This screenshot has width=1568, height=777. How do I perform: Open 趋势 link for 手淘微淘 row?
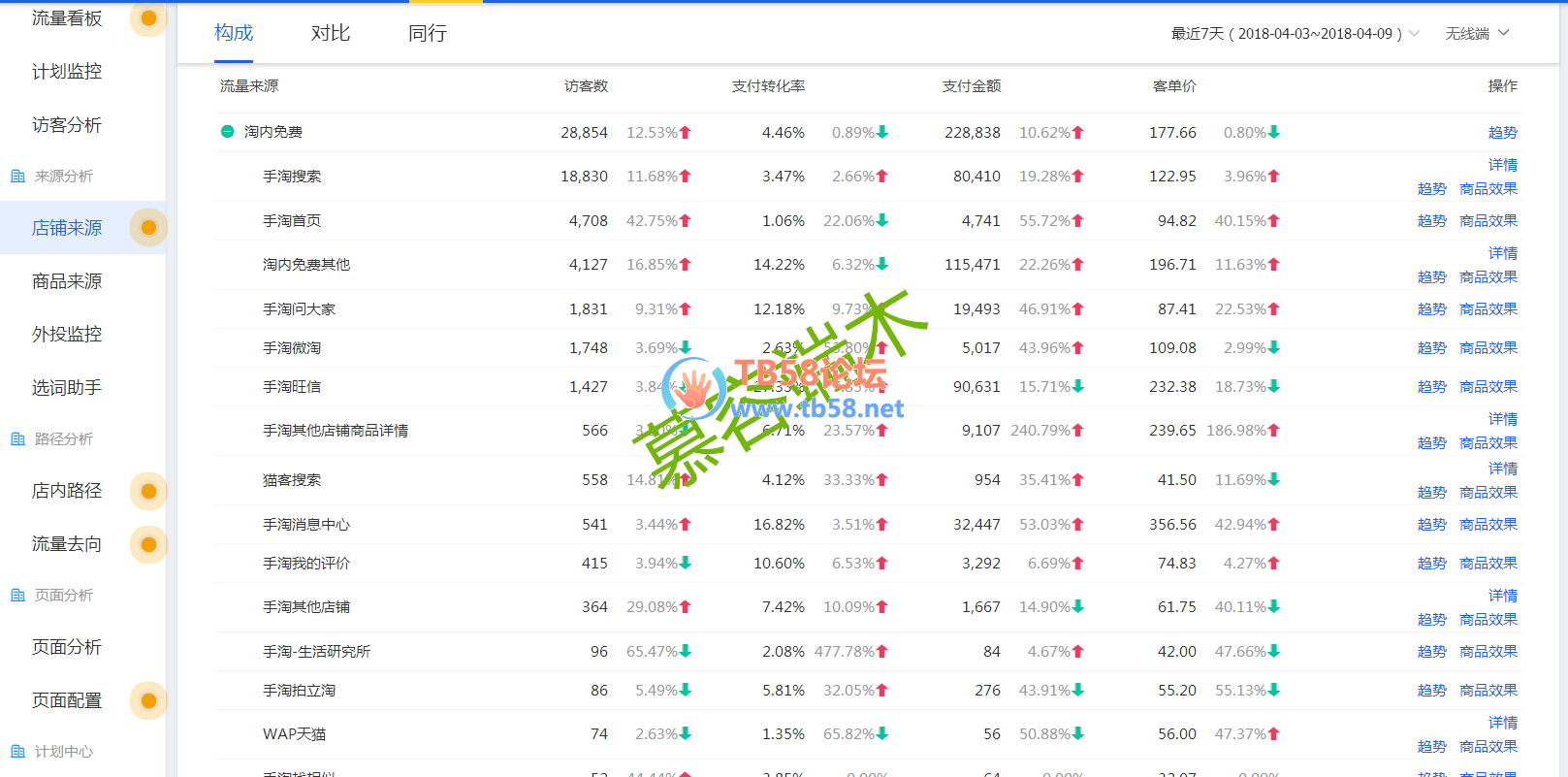coord(1431,348)
